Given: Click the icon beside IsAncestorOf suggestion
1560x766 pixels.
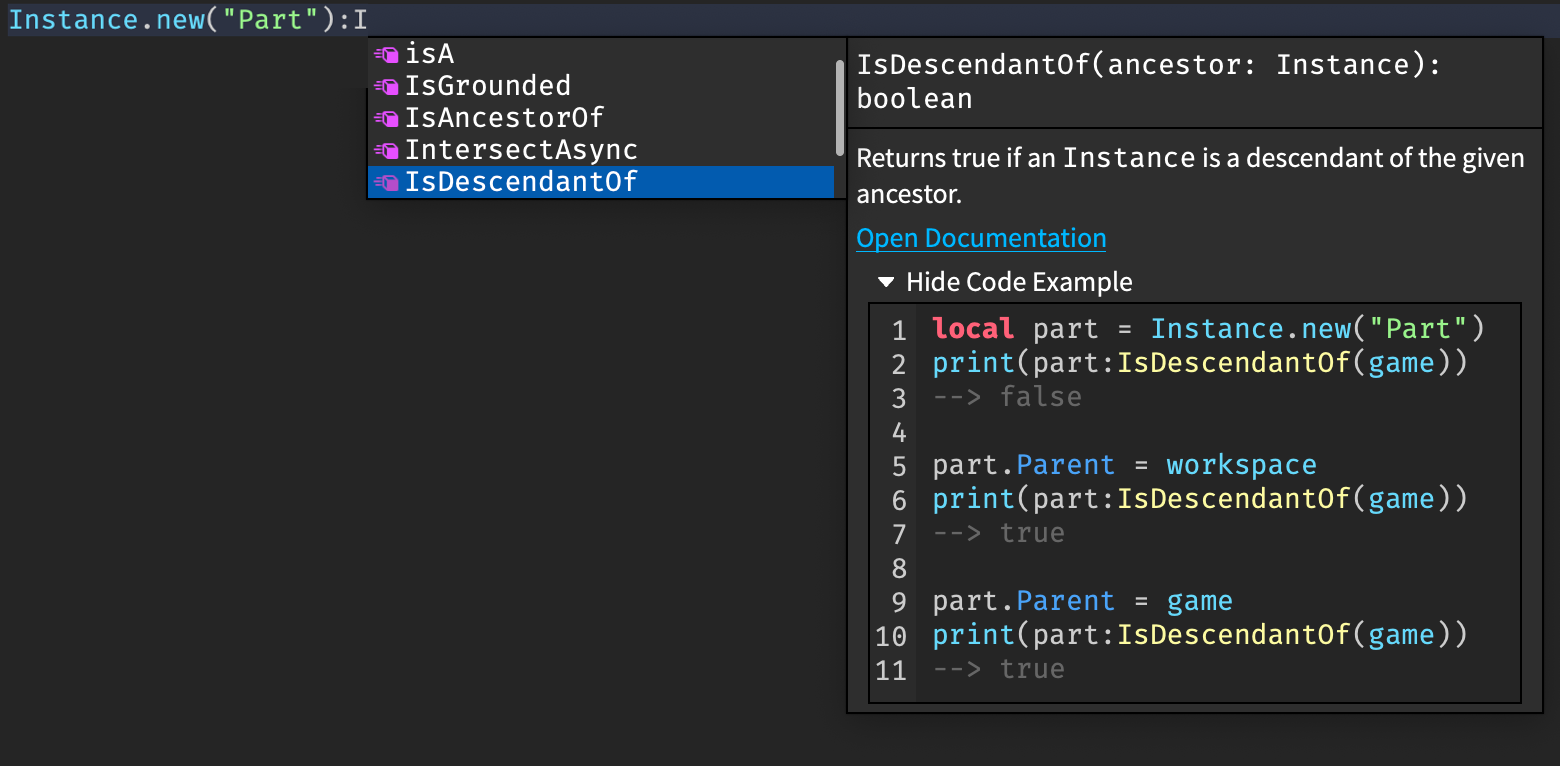Looking at the screenshot, I should [x=386, y=118].
